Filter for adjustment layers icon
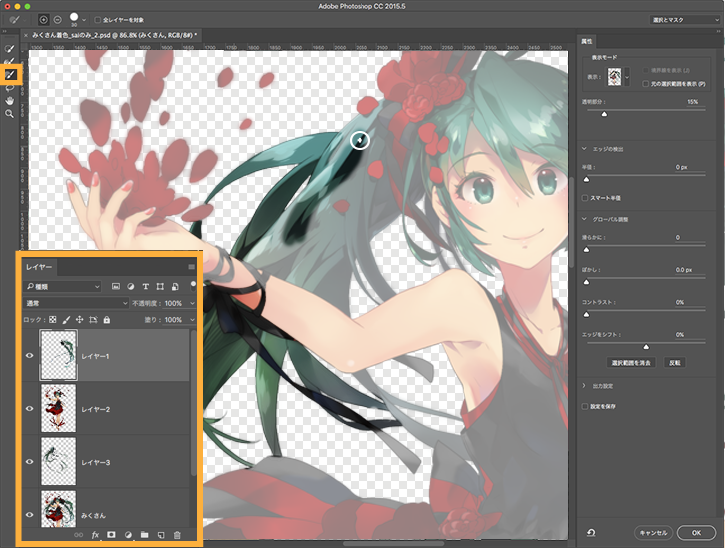The width and height of the screenshot is (725, 548). pos(130,287)
